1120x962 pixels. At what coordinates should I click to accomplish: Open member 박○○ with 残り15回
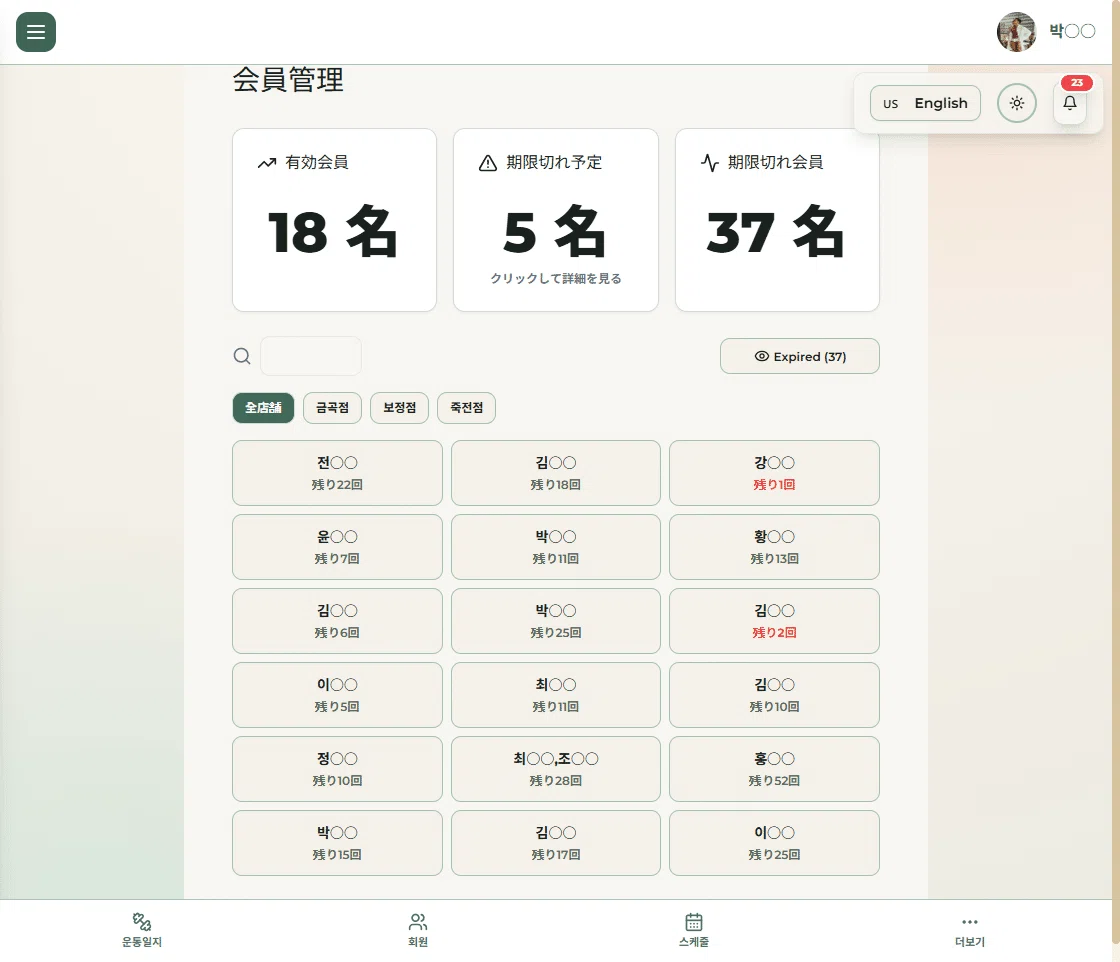click(337, 843)
